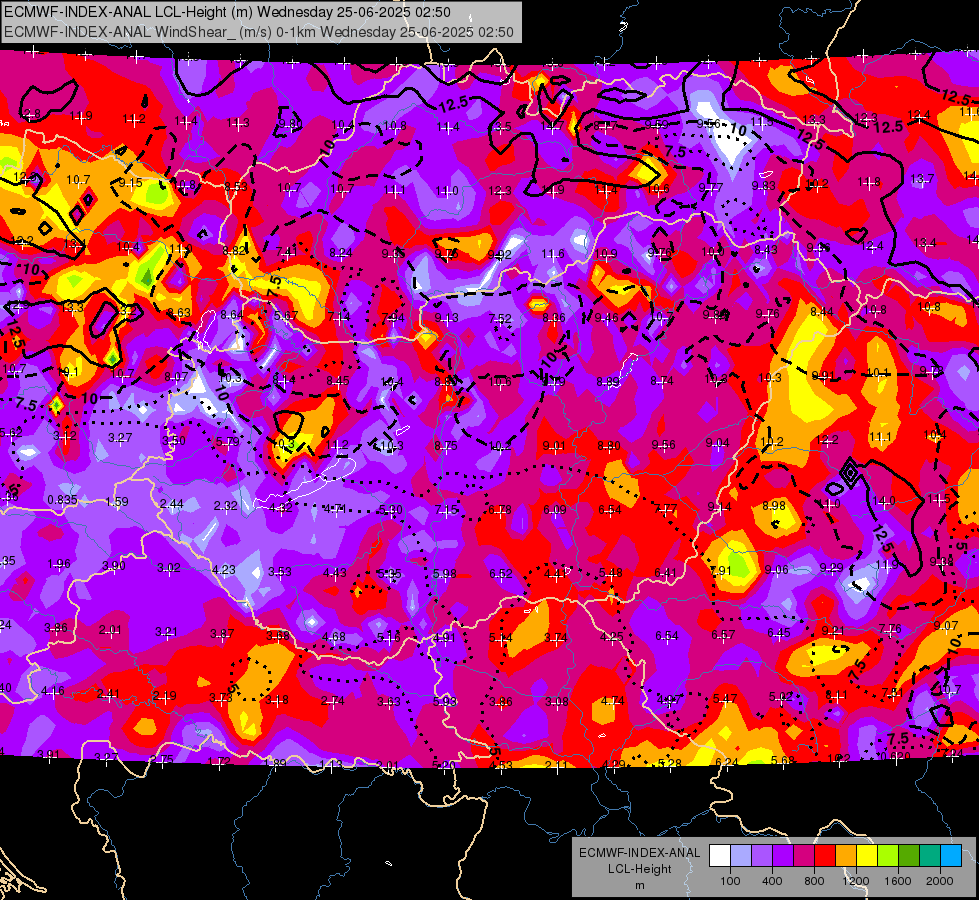Select the wind shear value 6.78
The image size is (979, 900).
500,510
